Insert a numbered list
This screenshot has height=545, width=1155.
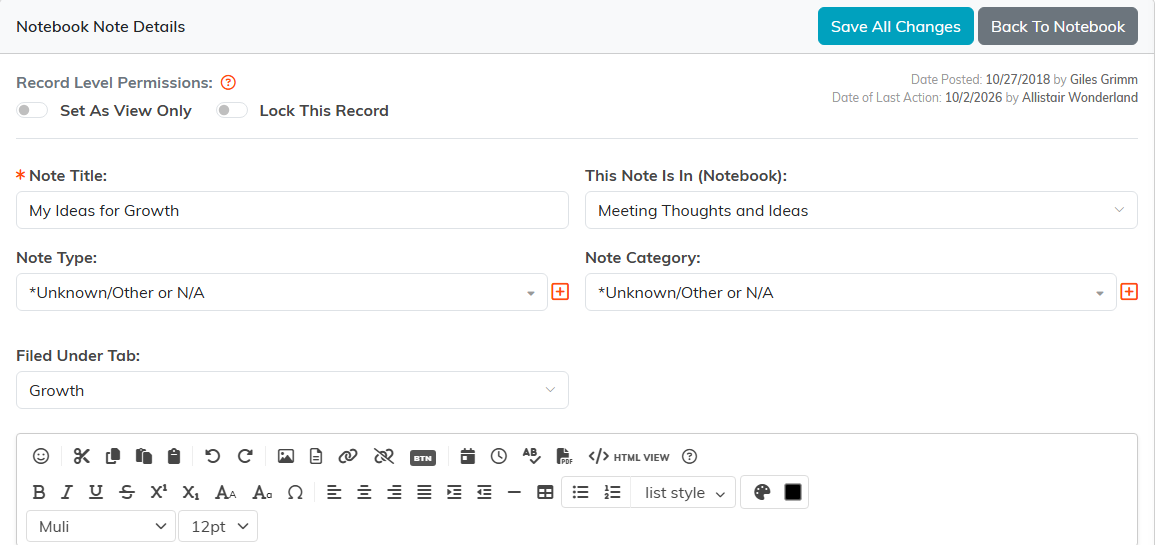[613, 493]
